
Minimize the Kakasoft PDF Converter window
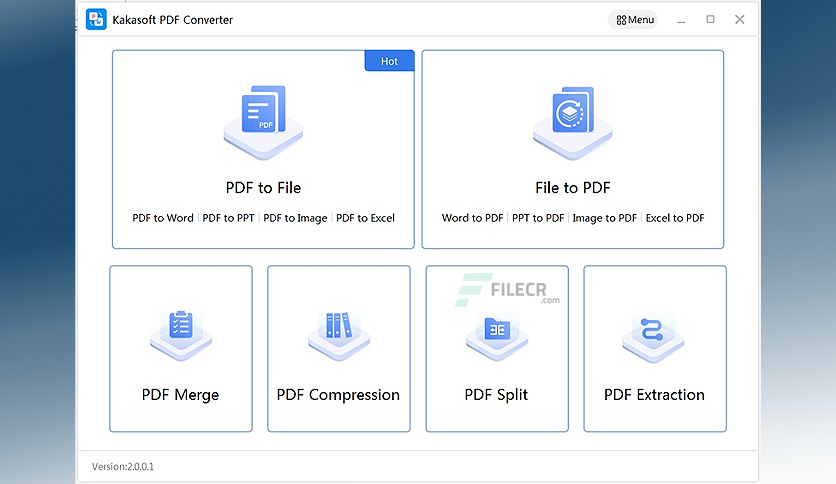pos(681,20)
